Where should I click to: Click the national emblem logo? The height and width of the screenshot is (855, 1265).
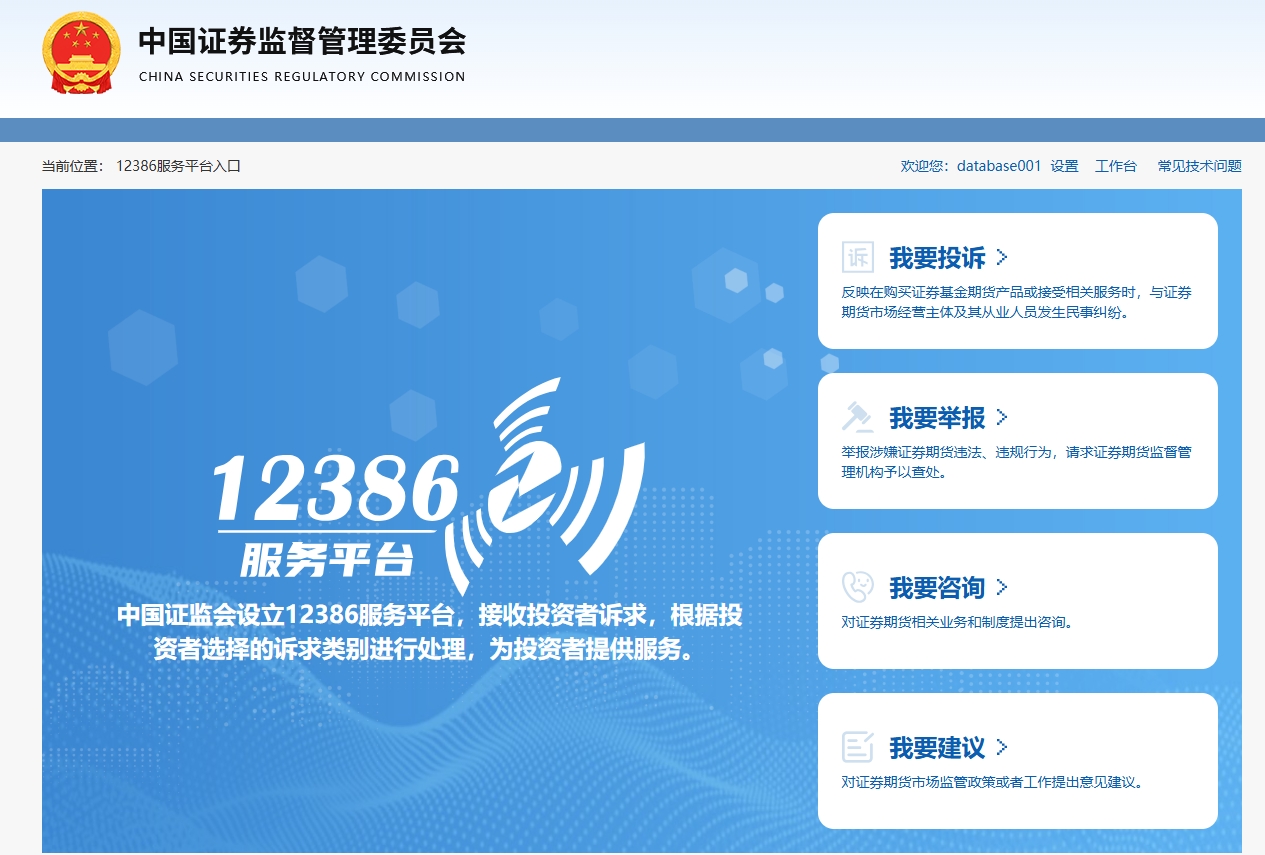[82, 53]
